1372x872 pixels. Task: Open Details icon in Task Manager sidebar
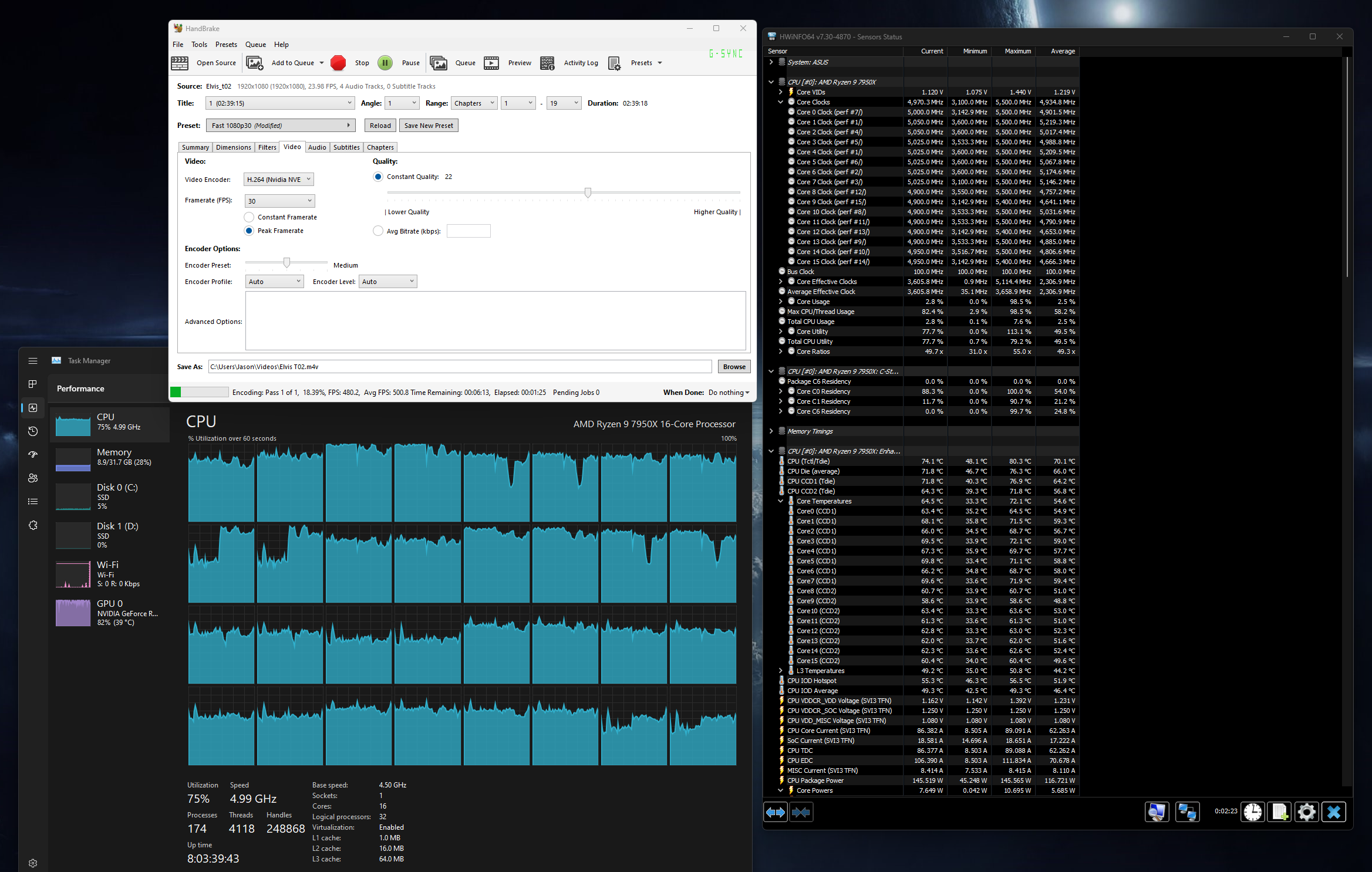33,502
